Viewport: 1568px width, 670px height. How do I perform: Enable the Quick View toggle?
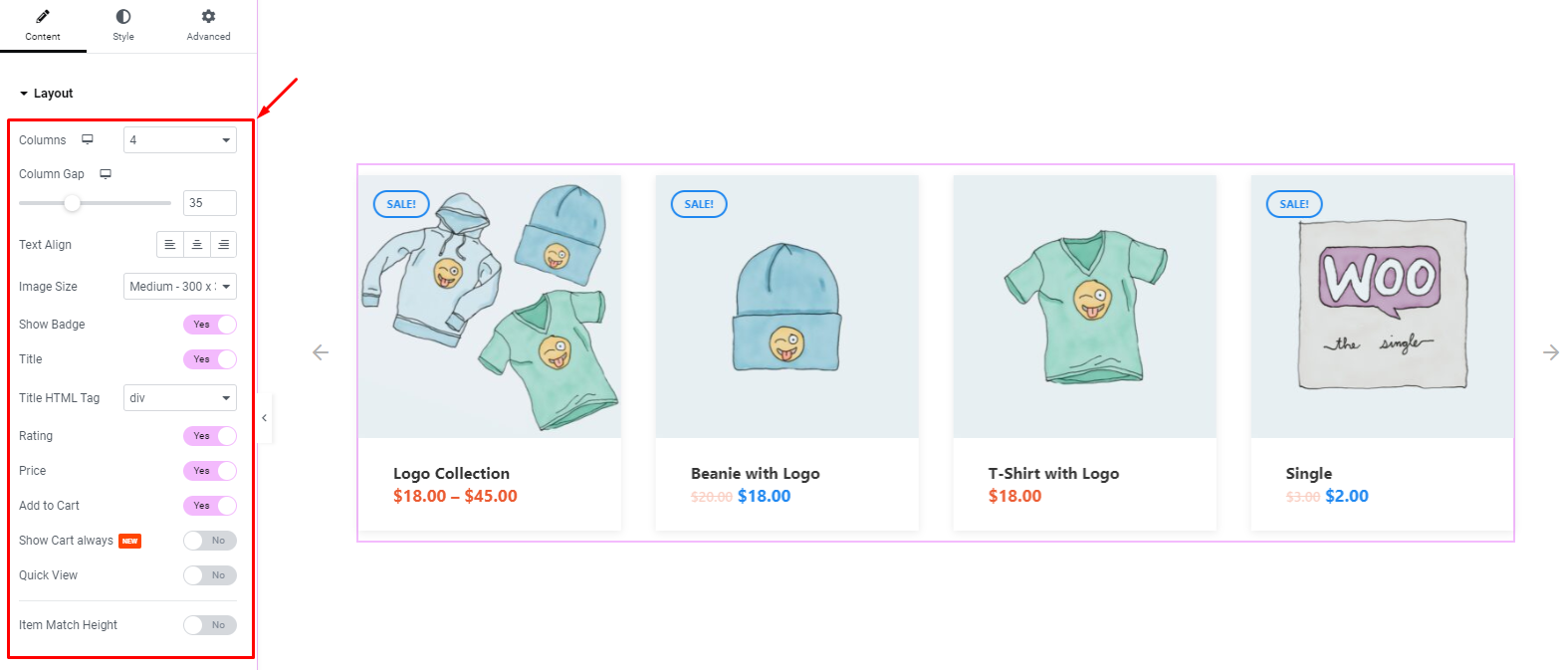coord(210,575)
